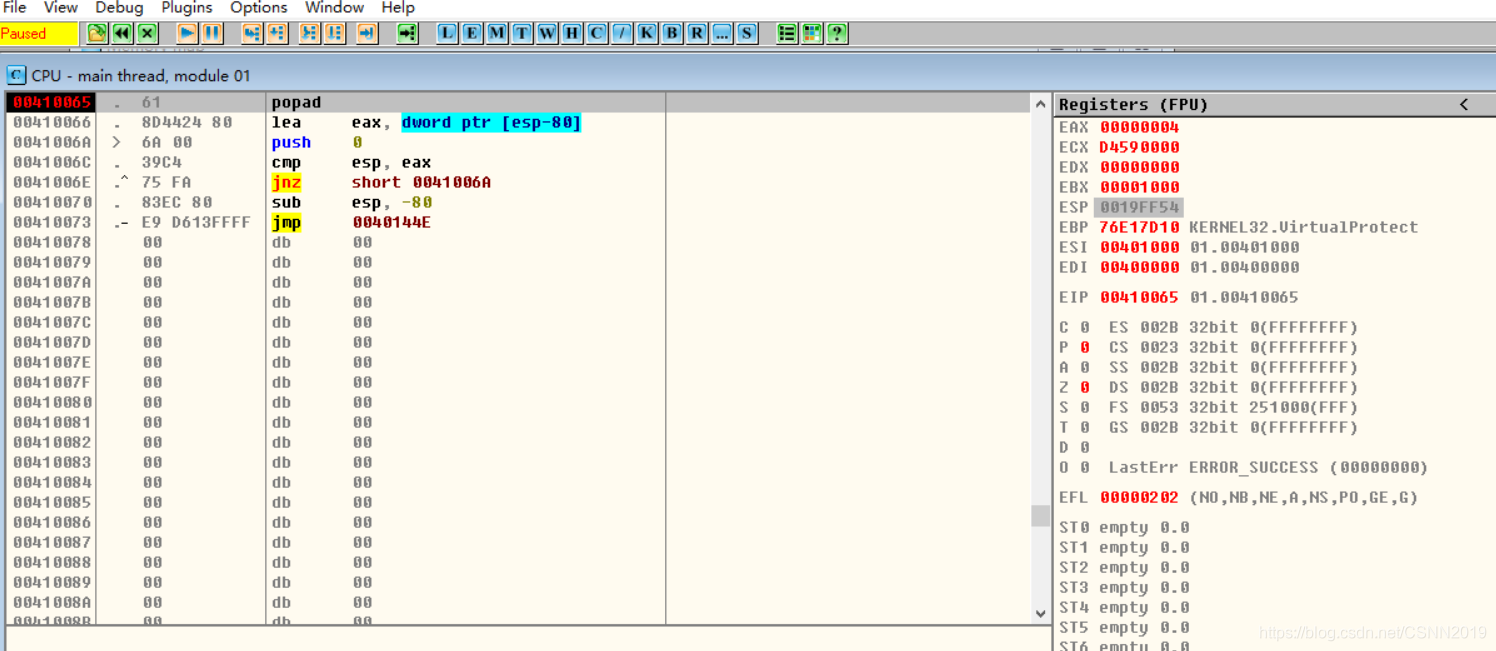Click the Z flag value

click(x=1085, y=387)
